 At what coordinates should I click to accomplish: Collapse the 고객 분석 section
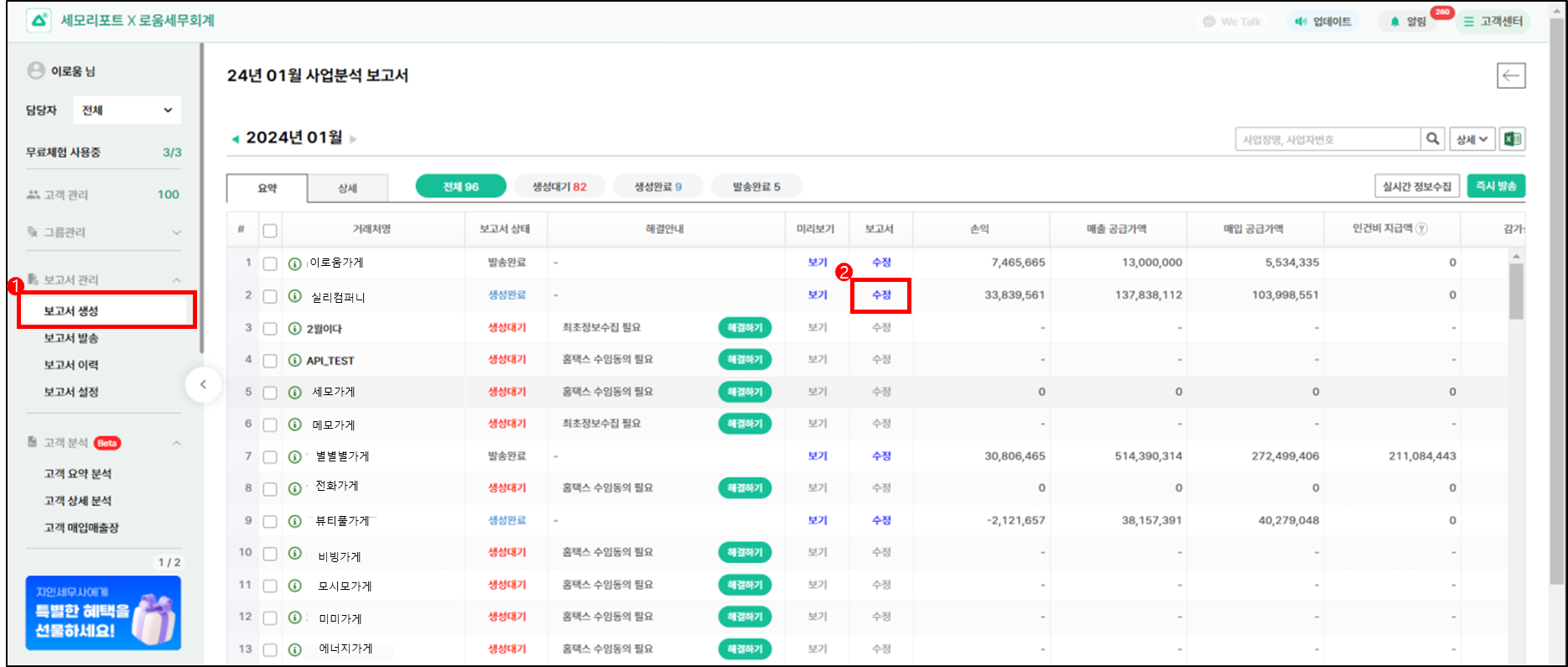coord(177,443)
